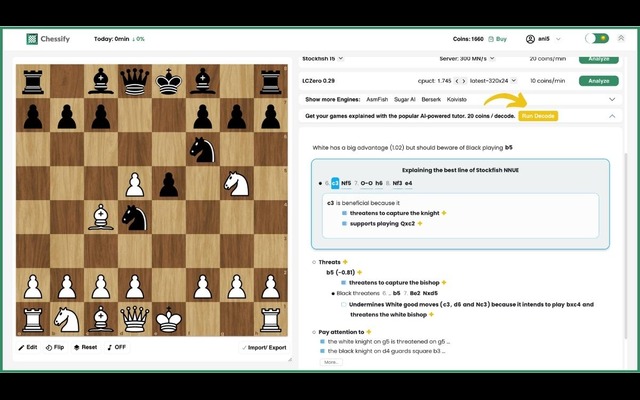
Task: Select the white rook on h1
Action: (x=271, y=319)
